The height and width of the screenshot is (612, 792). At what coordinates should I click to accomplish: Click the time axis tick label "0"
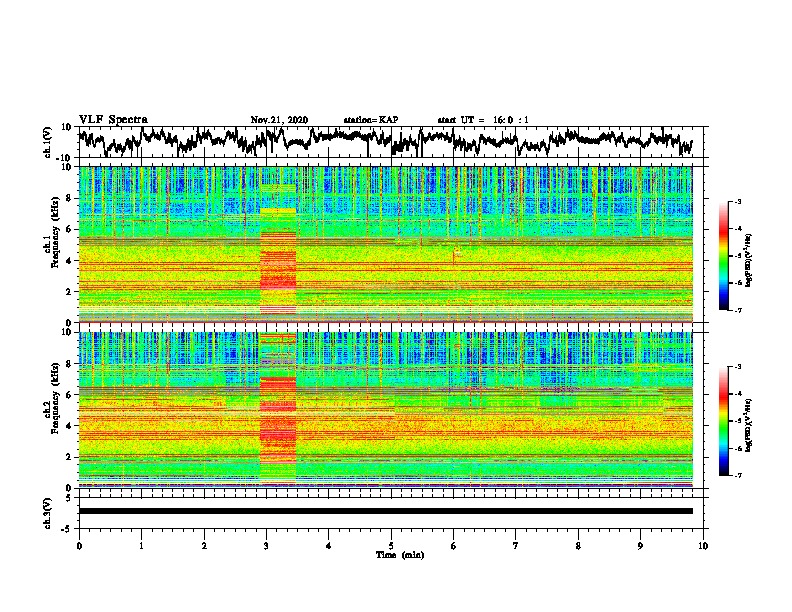click(x=79, y=546)
